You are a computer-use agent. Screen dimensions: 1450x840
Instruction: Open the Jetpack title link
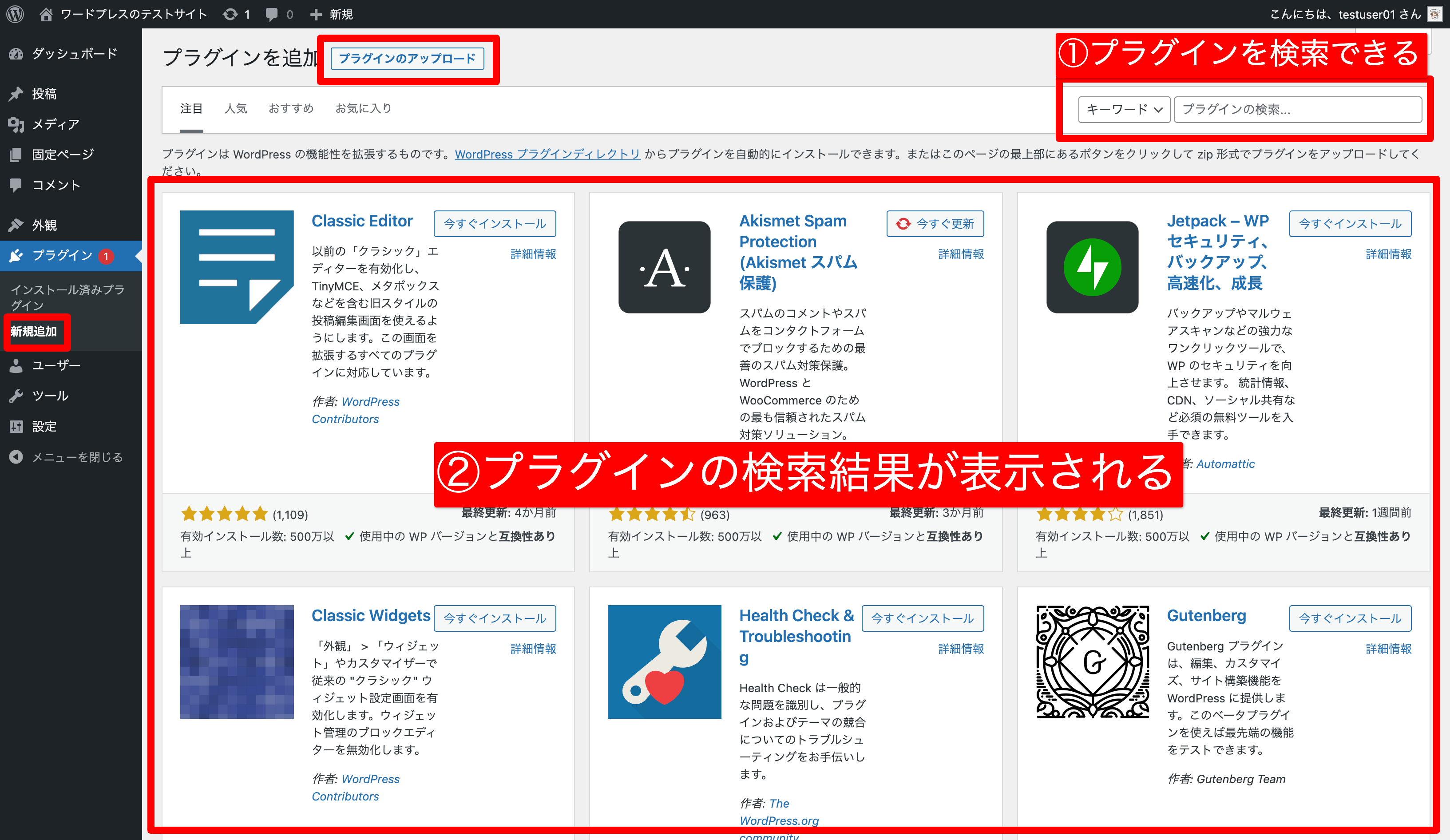tap(1218, 252)
